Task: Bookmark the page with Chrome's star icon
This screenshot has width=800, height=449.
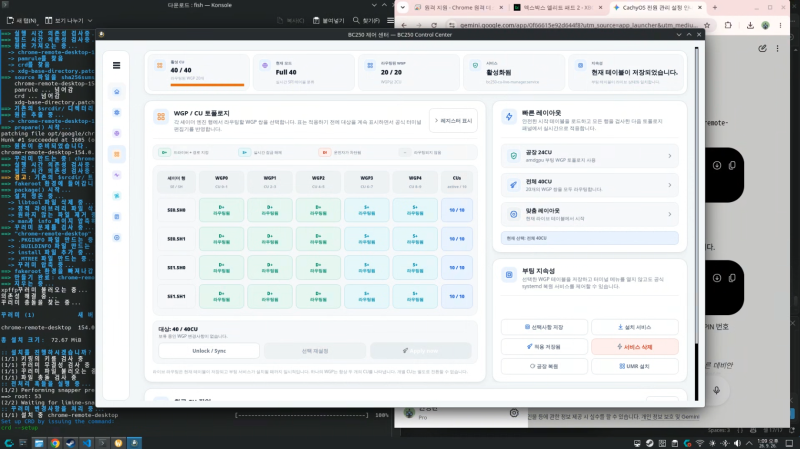Action: [707, 25]
